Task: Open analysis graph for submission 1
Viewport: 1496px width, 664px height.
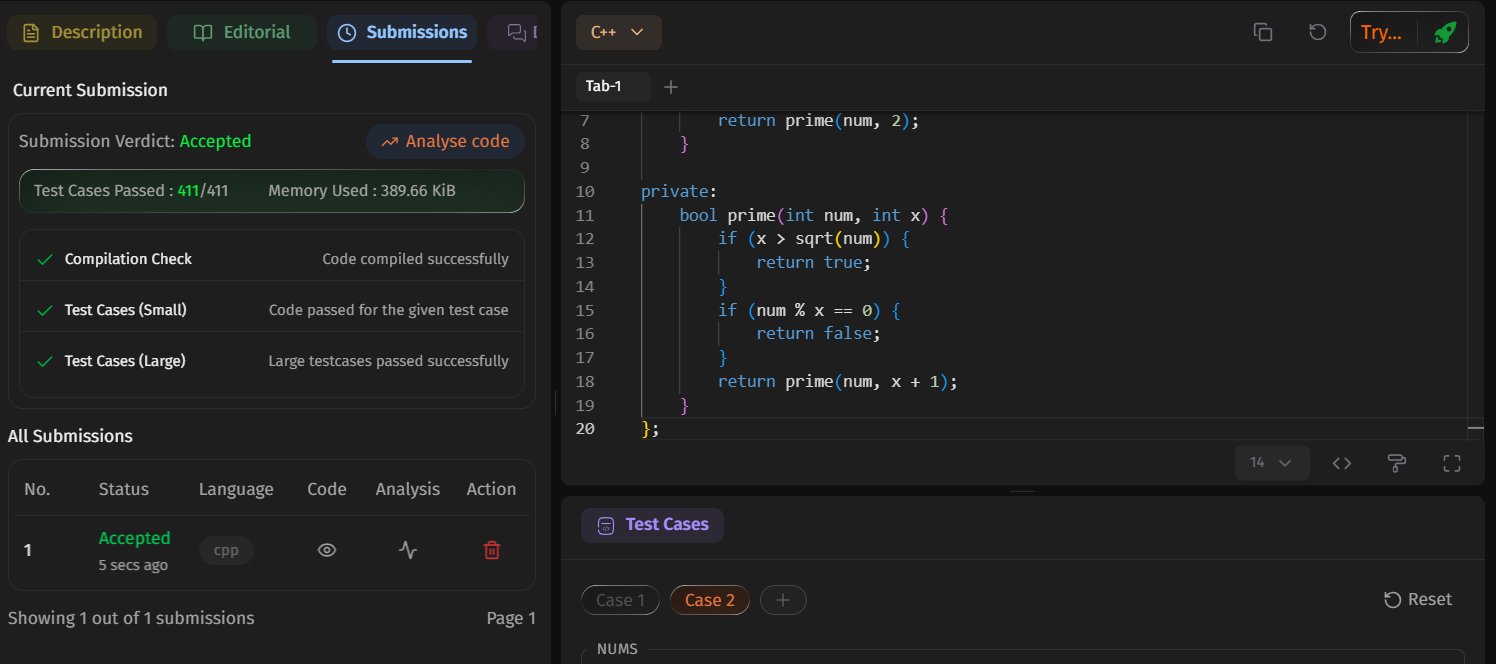Action: pos(407,549)
